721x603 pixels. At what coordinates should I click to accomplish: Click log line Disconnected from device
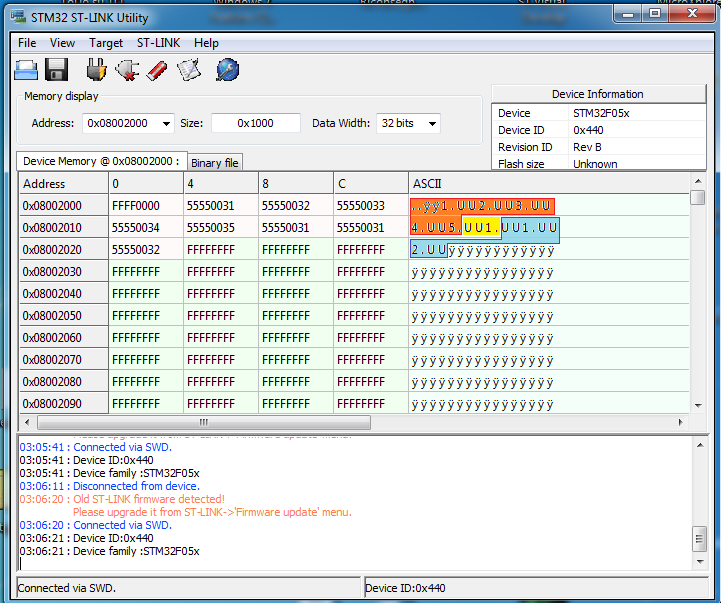tap(109, 486)
